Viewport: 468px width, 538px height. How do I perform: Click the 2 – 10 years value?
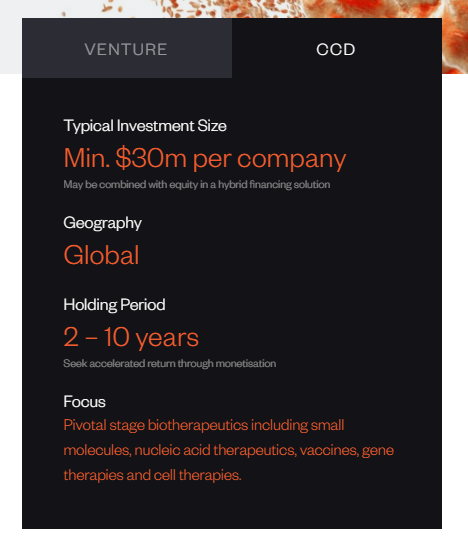[x=131, y=338]
